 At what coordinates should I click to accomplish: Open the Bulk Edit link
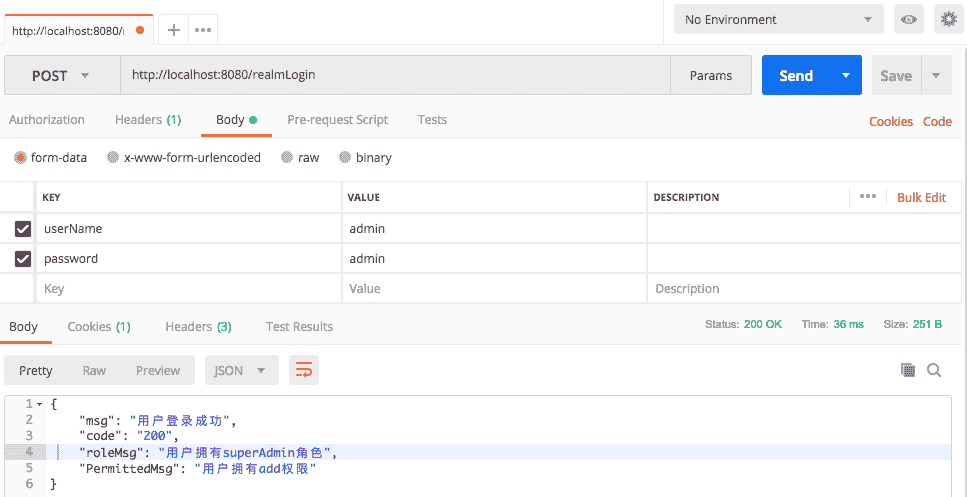921,197
